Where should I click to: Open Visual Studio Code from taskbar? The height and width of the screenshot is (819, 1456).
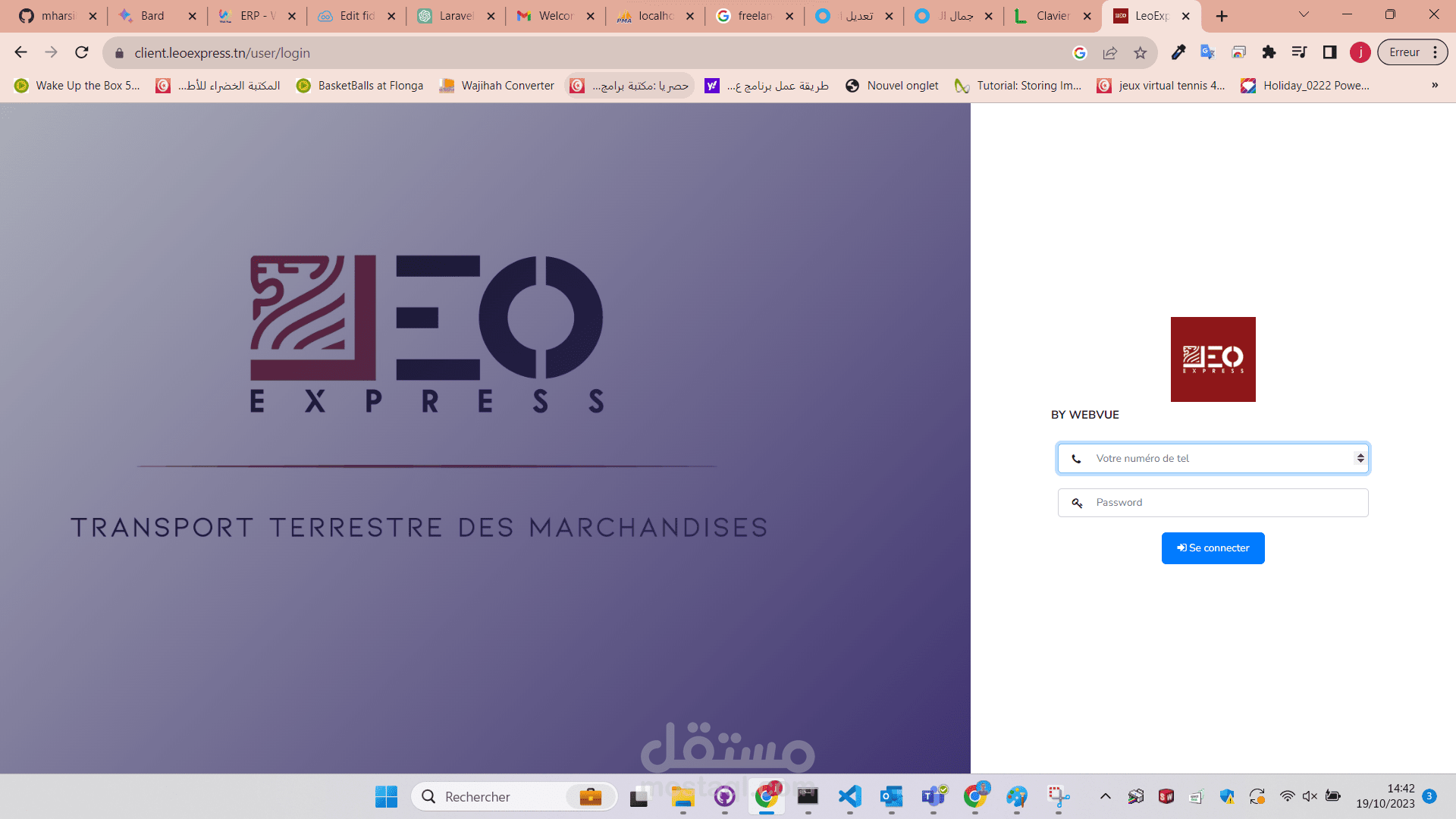coord(850,796)
